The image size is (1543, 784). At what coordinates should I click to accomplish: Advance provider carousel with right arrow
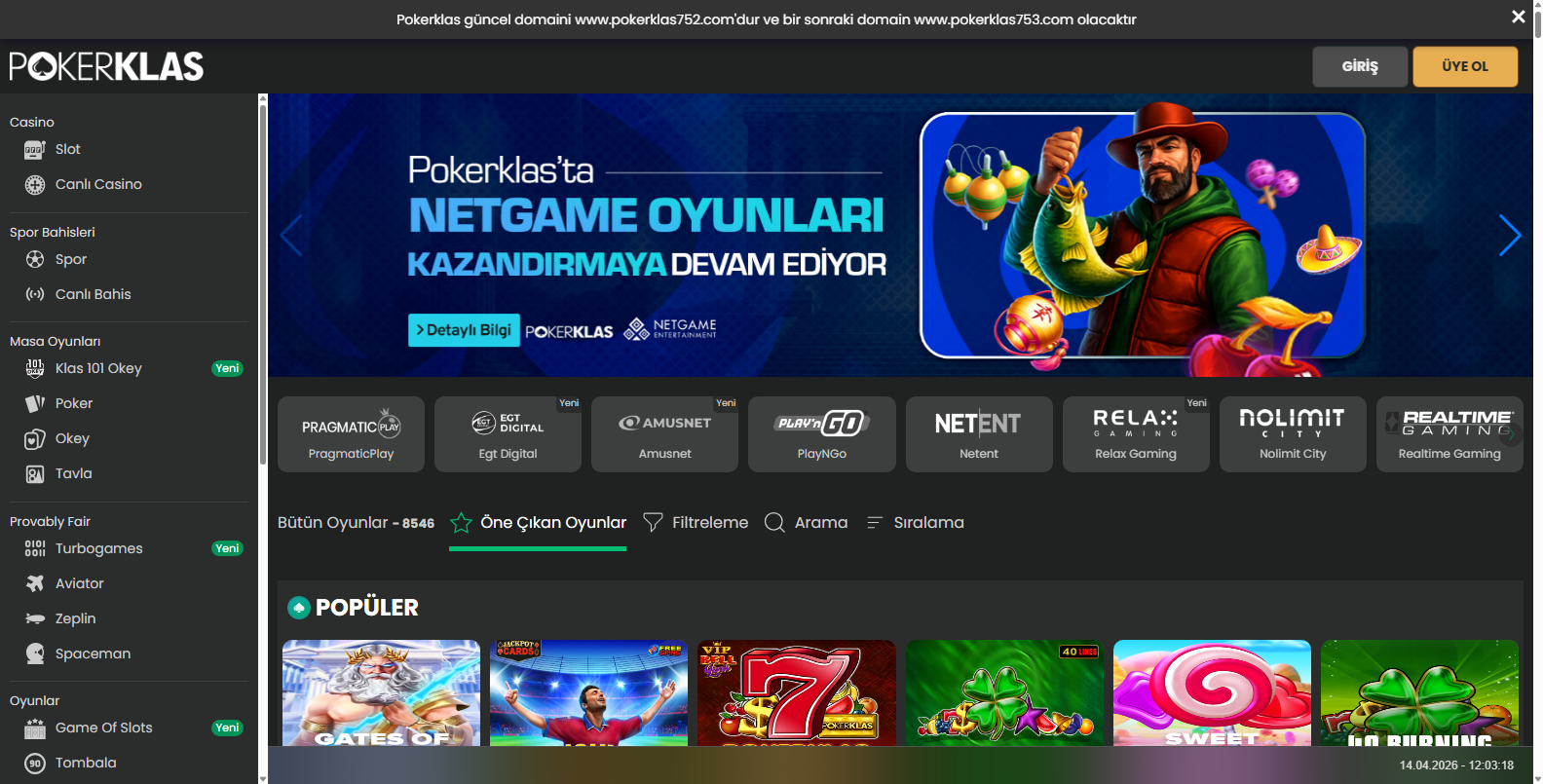pos(1511,434)
